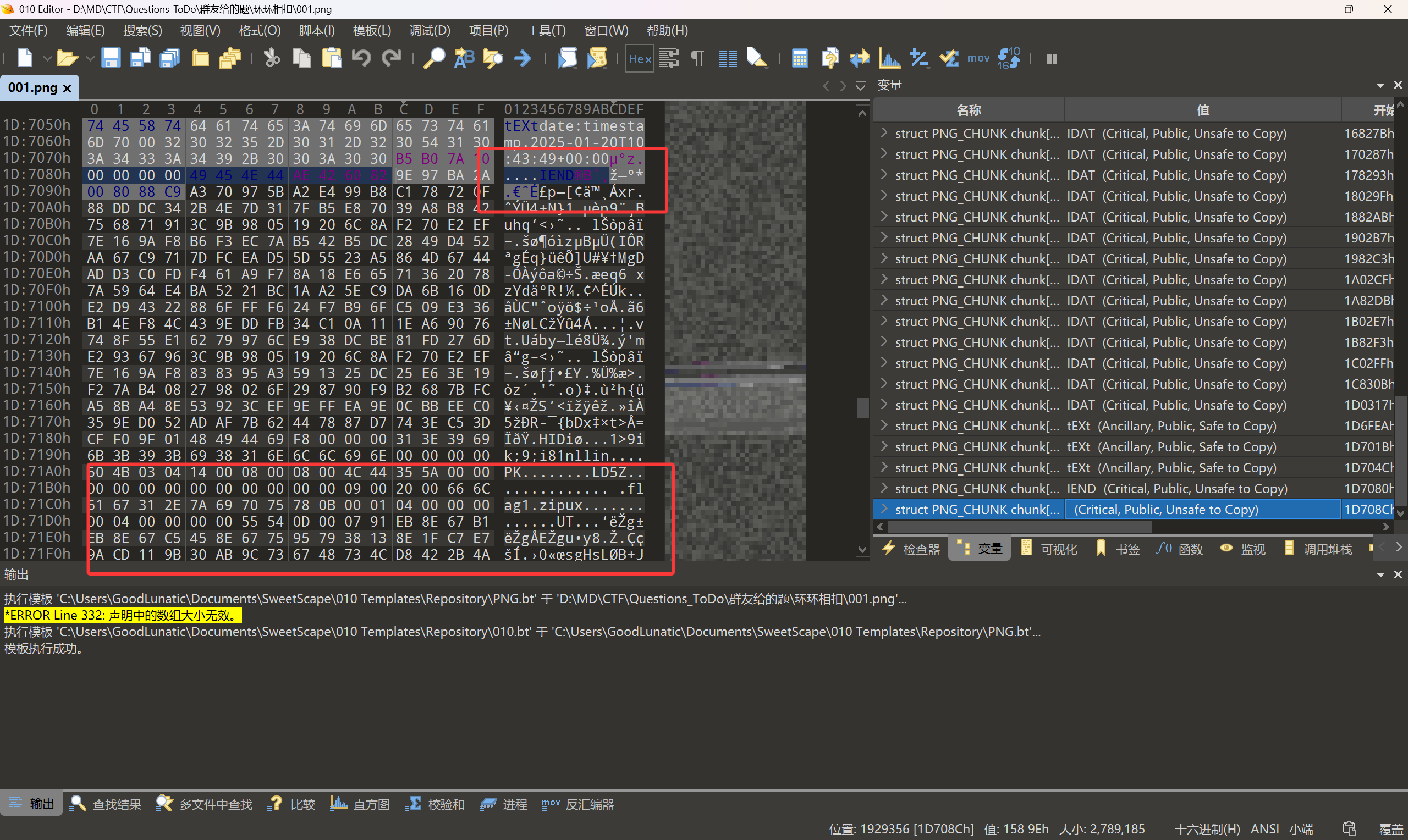Open the Histogram toolbar icon

889,58
